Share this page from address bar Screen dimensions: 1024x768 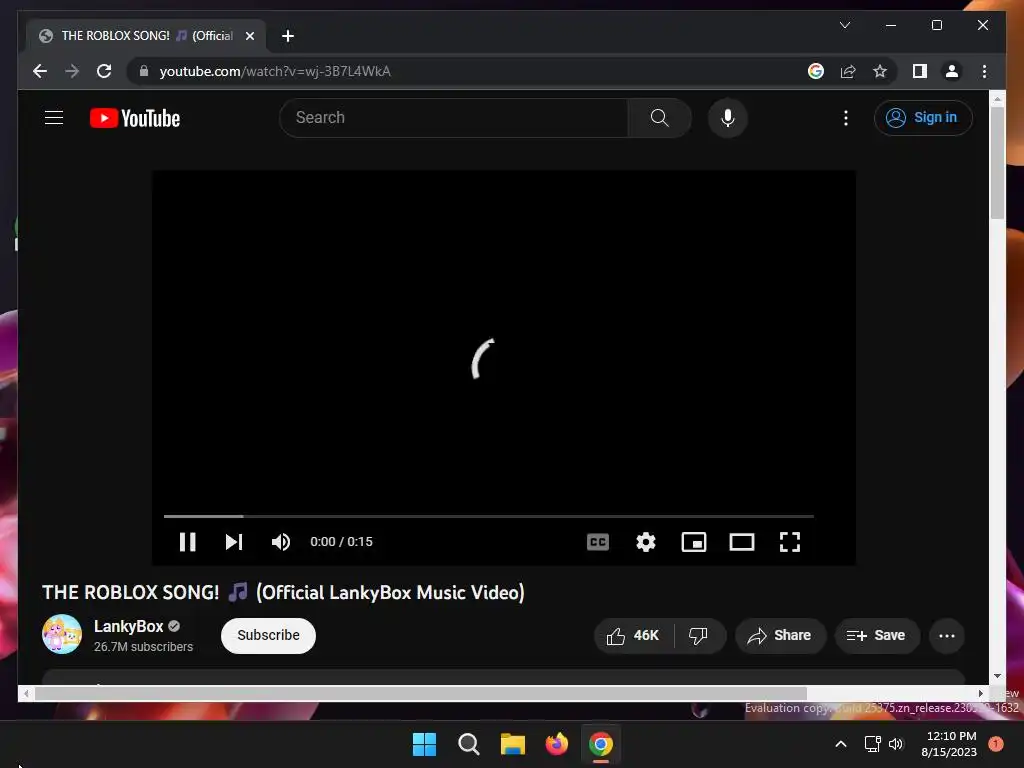[x=848, y=71]
